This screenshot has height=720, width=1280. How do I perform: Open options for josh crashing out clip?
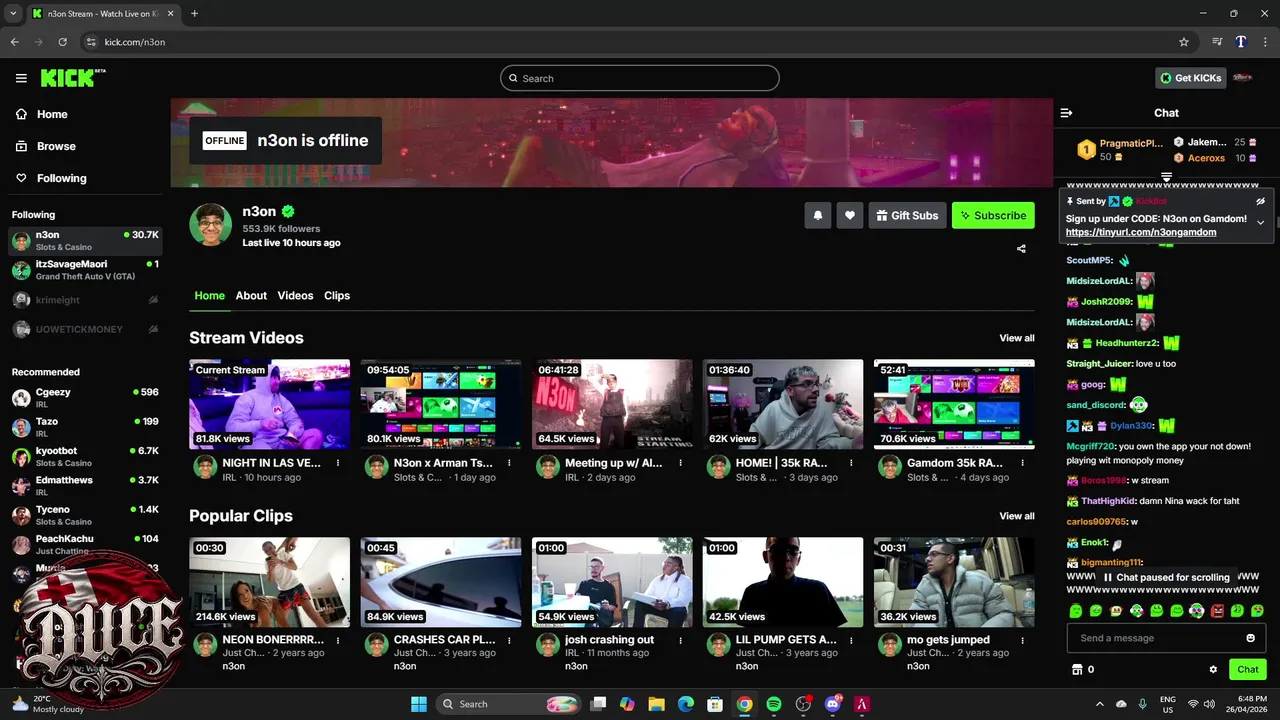[x=680, y=640]
